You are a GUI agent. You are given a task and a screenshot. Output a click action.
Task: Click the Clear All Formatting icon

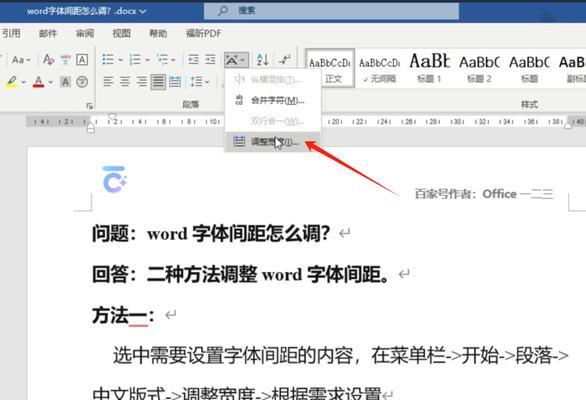click(48, 60)
